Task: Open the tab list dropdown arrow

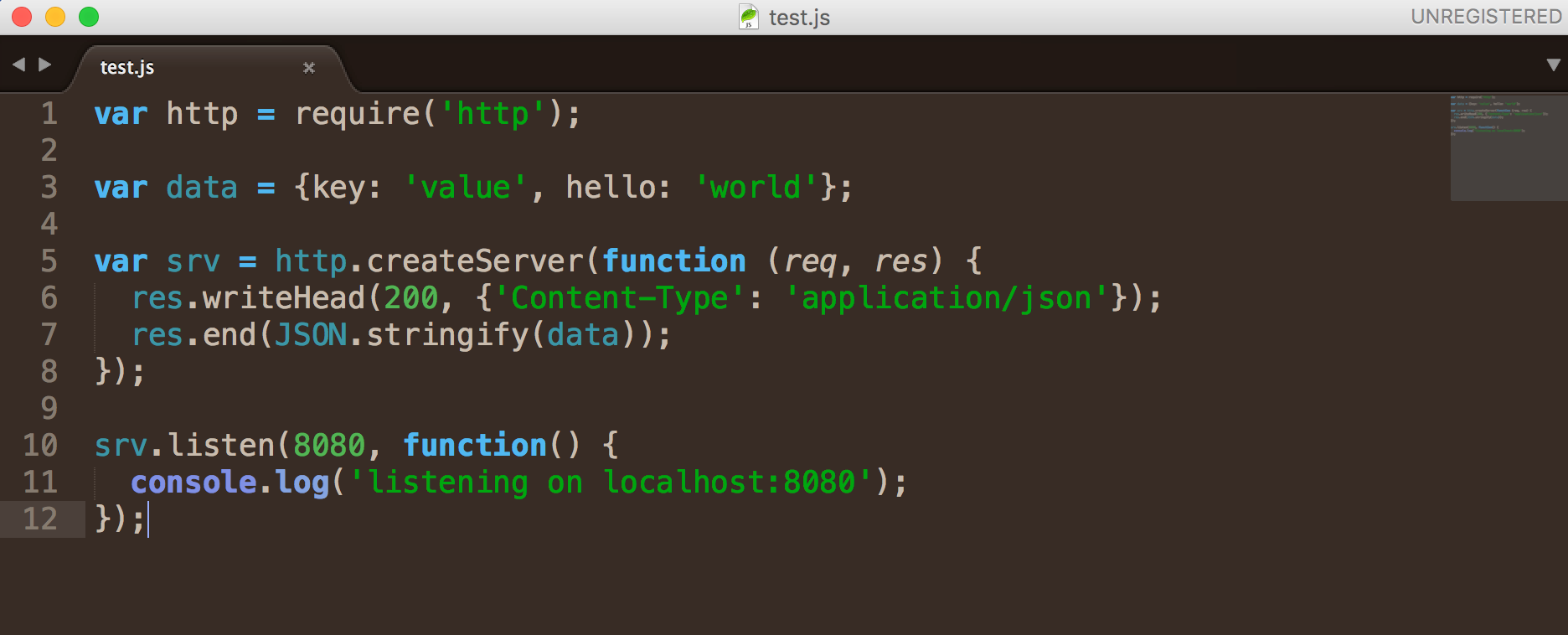Action: point(1553,65)
